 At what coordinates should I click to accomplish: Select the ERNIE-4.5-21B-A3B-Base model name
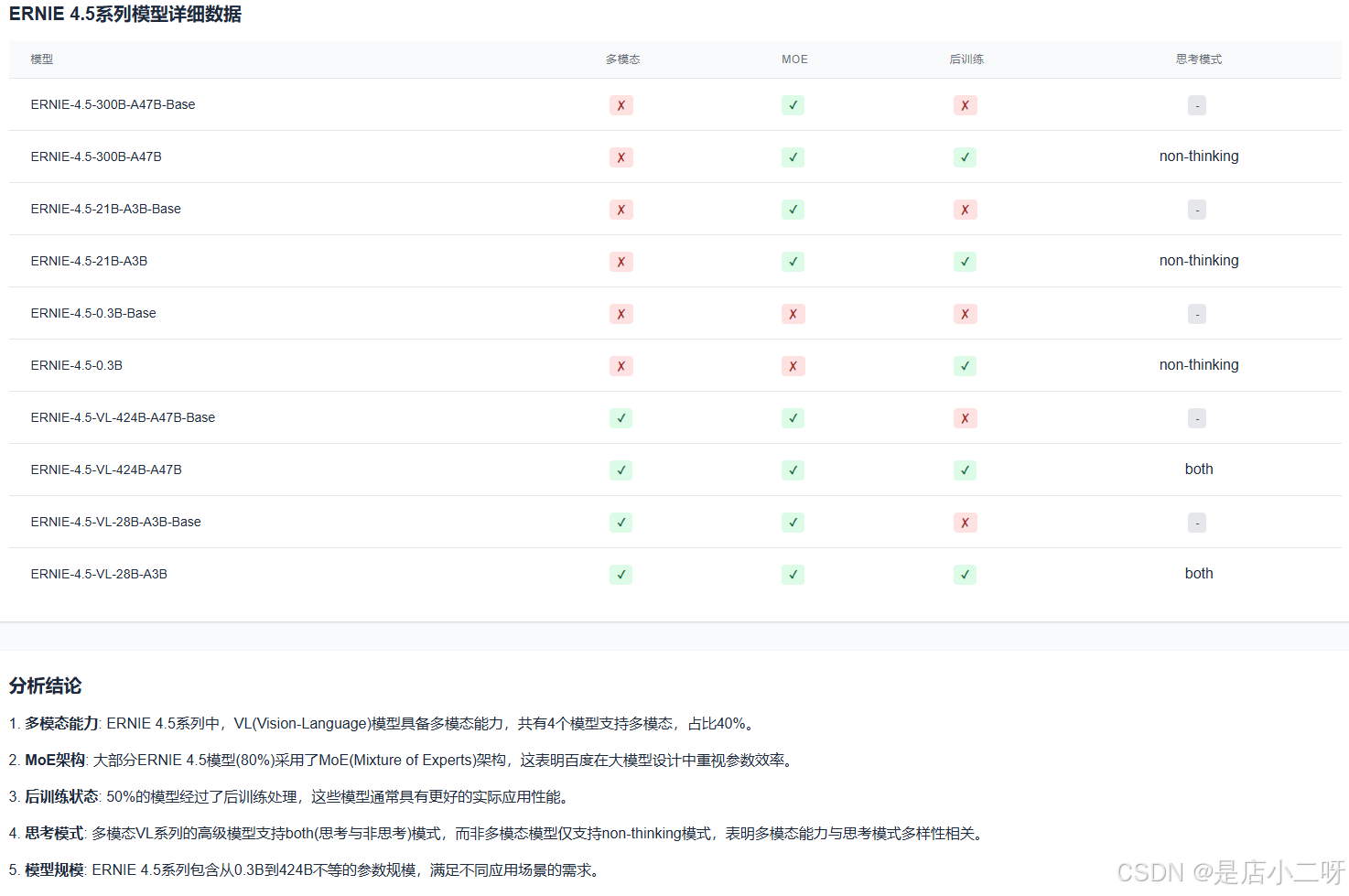[105, 209]
